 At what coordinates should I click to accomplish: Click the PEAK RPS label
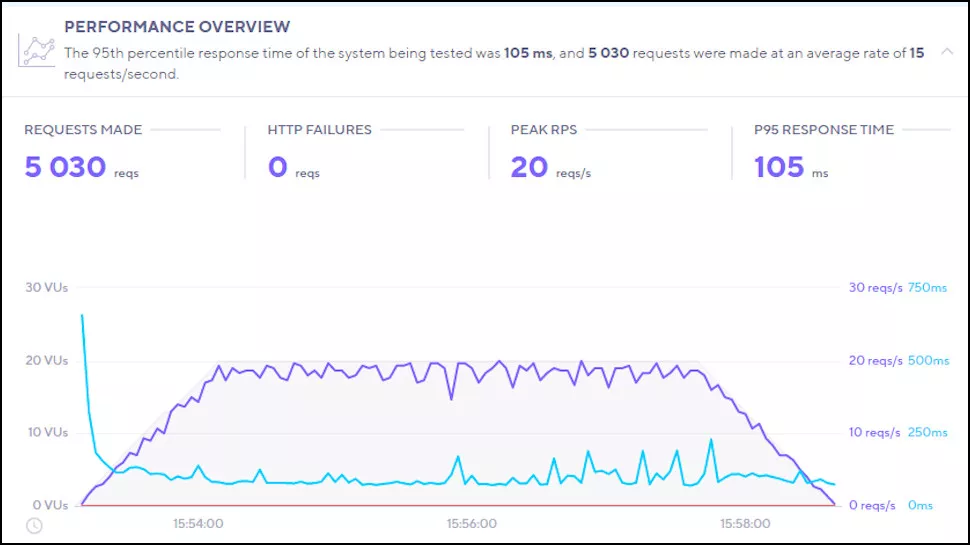coord(543,129)
